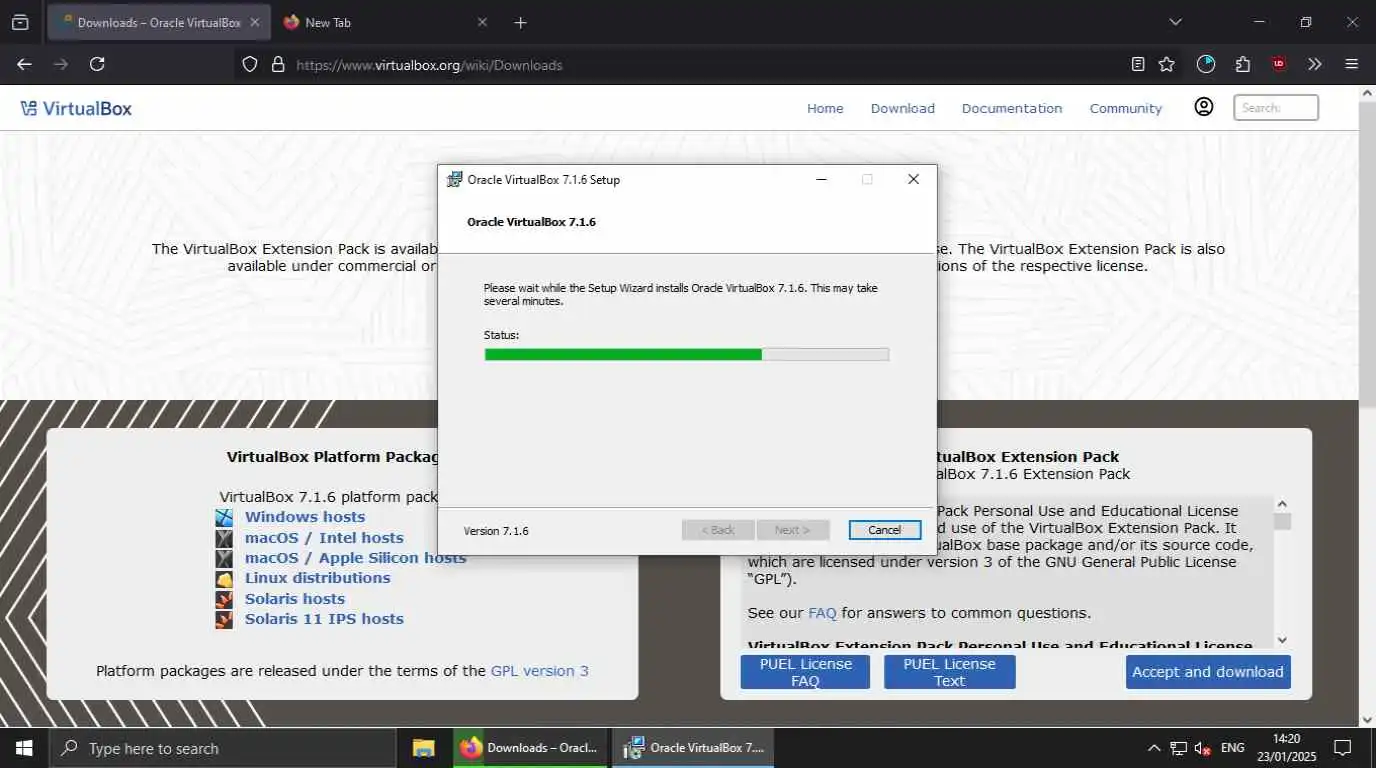Close the Oracle VirtualBox Setup dialog
Screen dimensions: 1376x768
[913, 179]
